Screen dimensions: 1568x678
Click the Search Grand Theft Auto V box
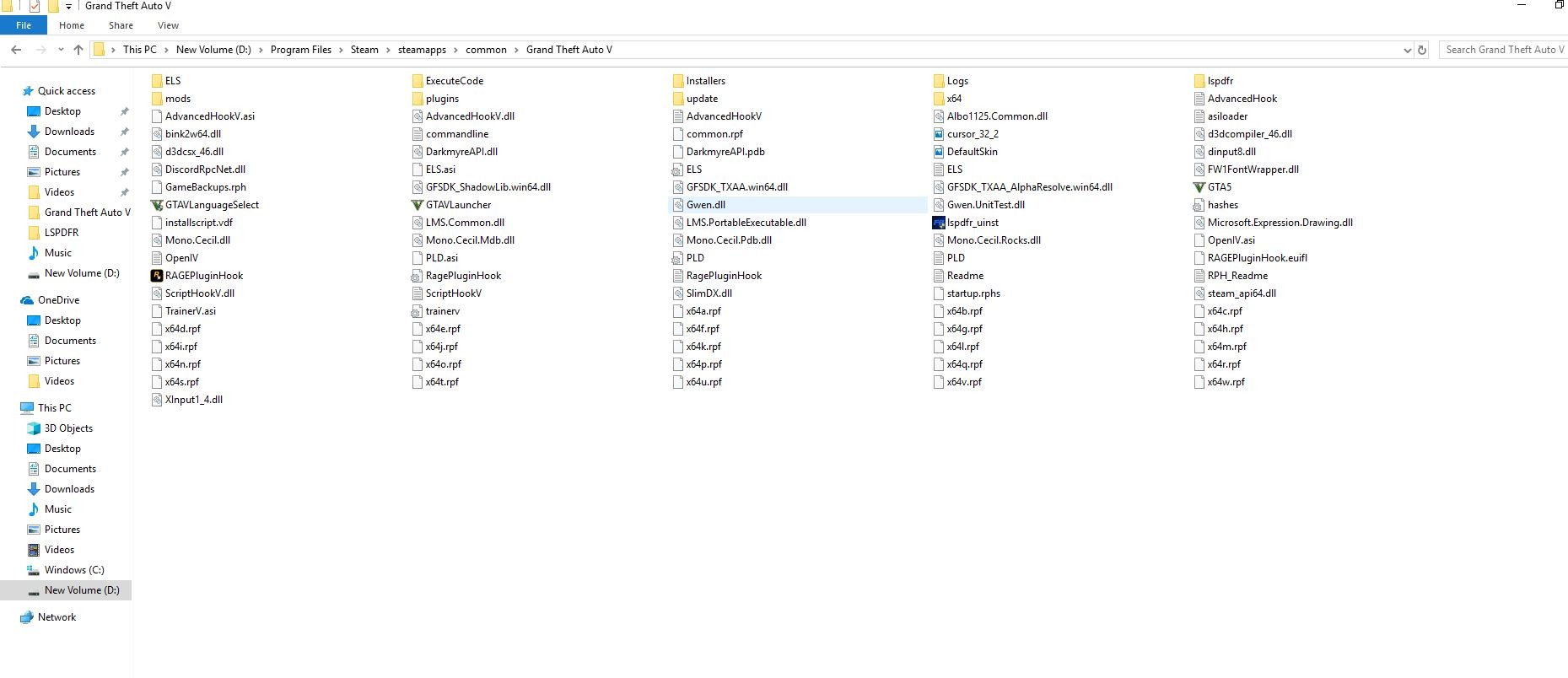click(1503, 50)
